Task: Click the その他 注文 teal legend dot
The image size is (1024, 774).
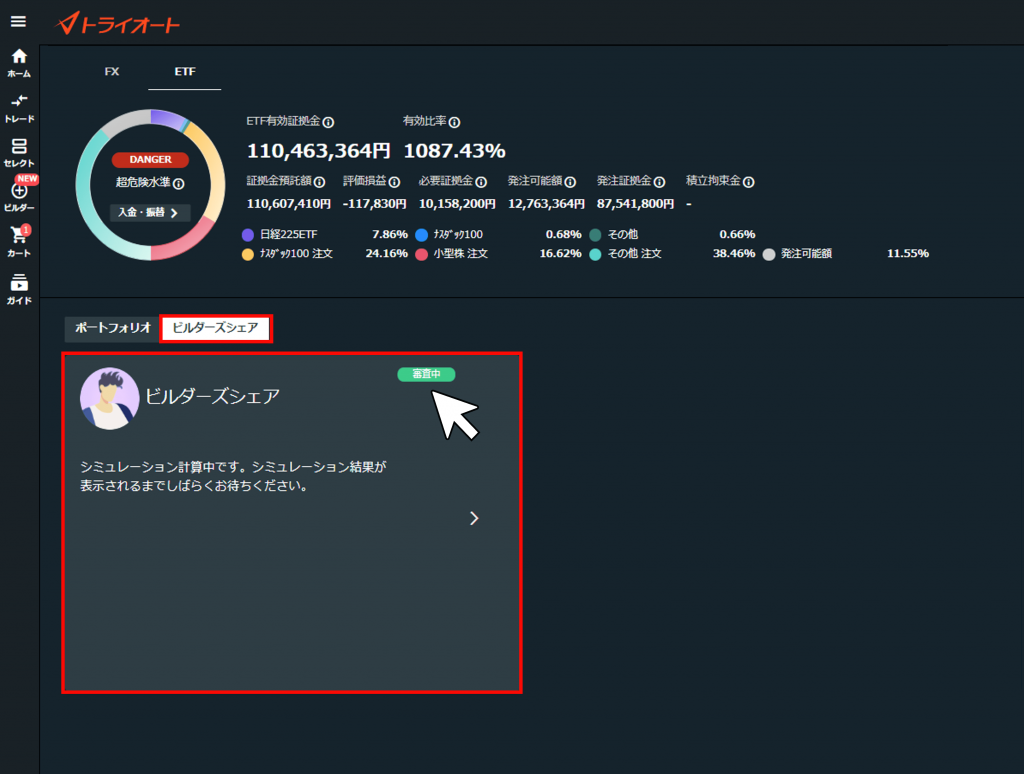Action: [x=596, y=254]
